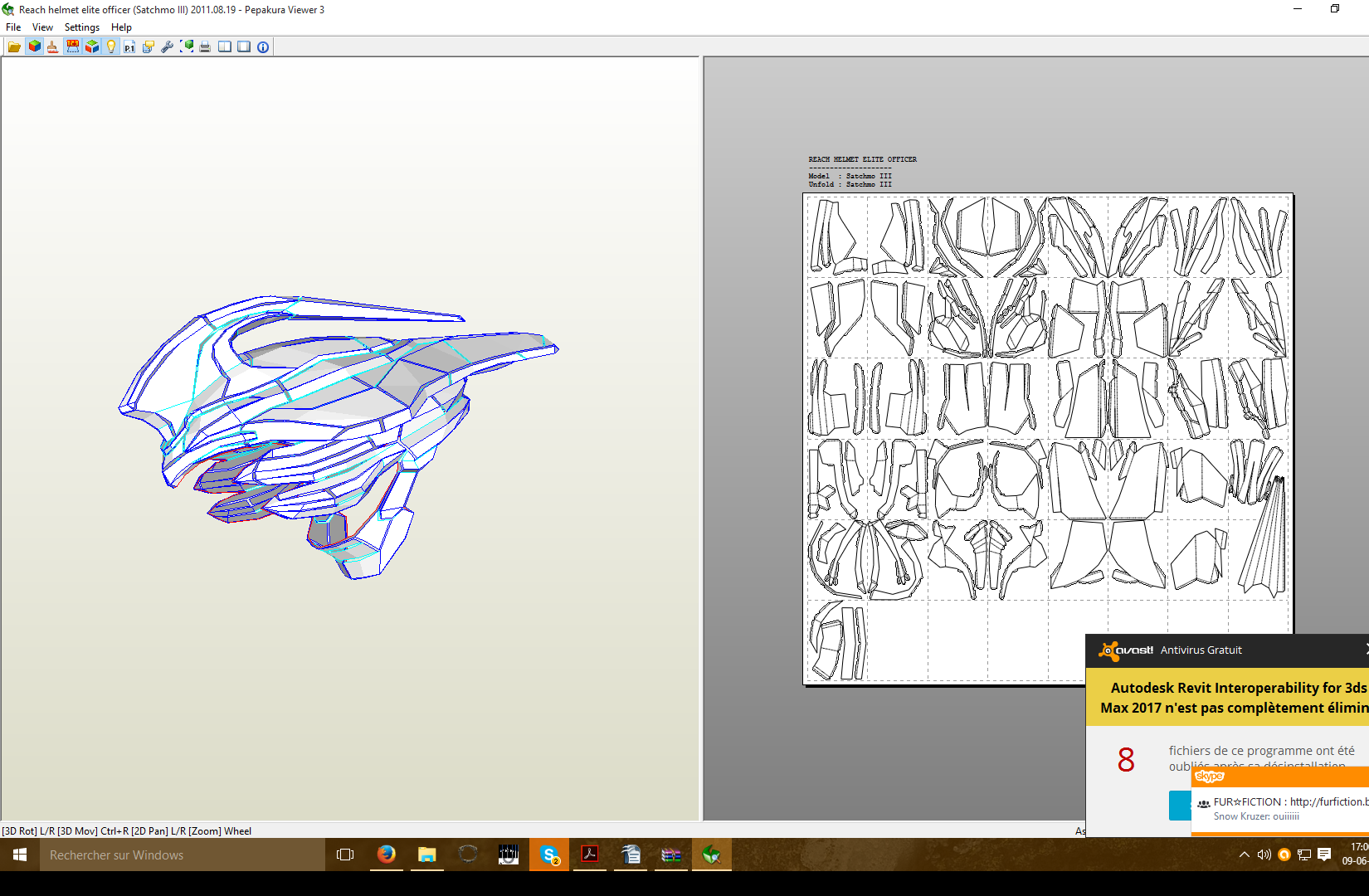Click the REACH HELMET ELITE OFFICER title text
The image size is (1369, 896).
(x=863, y=159)
